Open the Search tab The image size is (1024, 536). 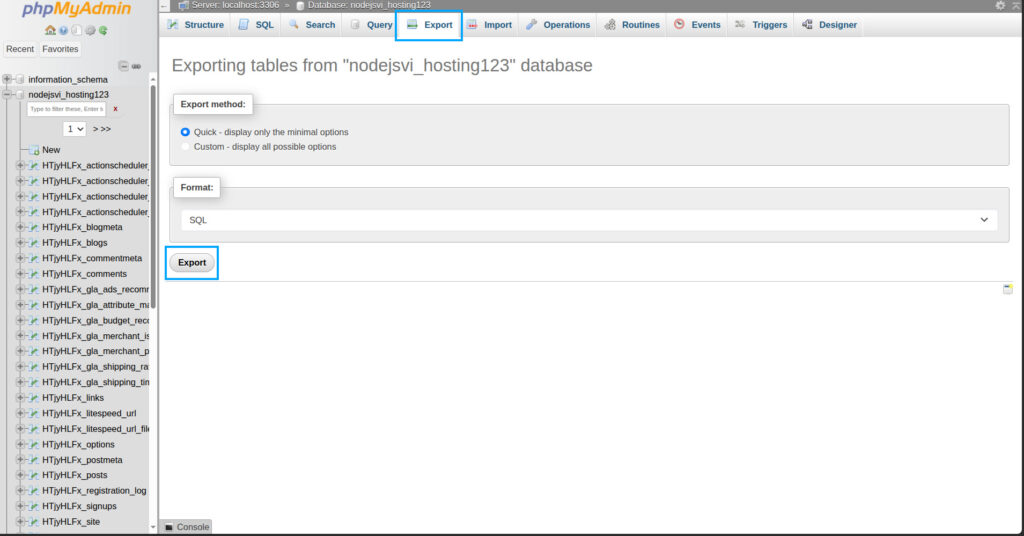click(312, 25)
